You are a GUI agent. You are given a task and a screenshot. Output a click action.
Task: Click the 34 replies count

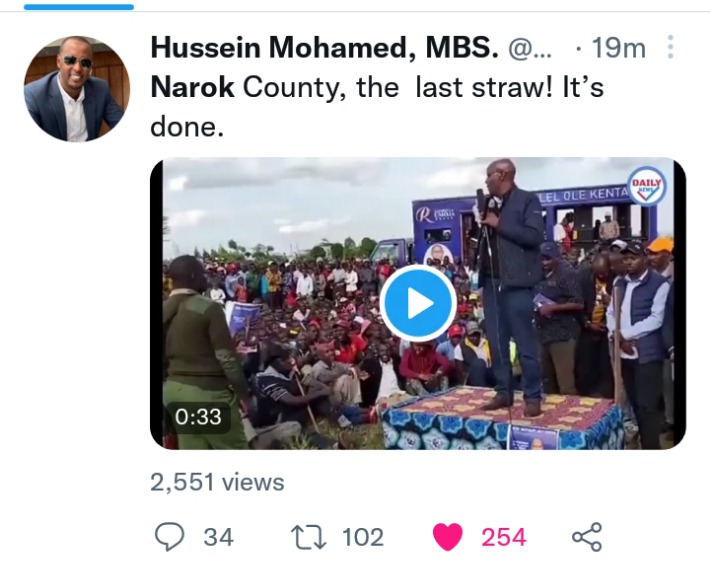tap(218, 537)
